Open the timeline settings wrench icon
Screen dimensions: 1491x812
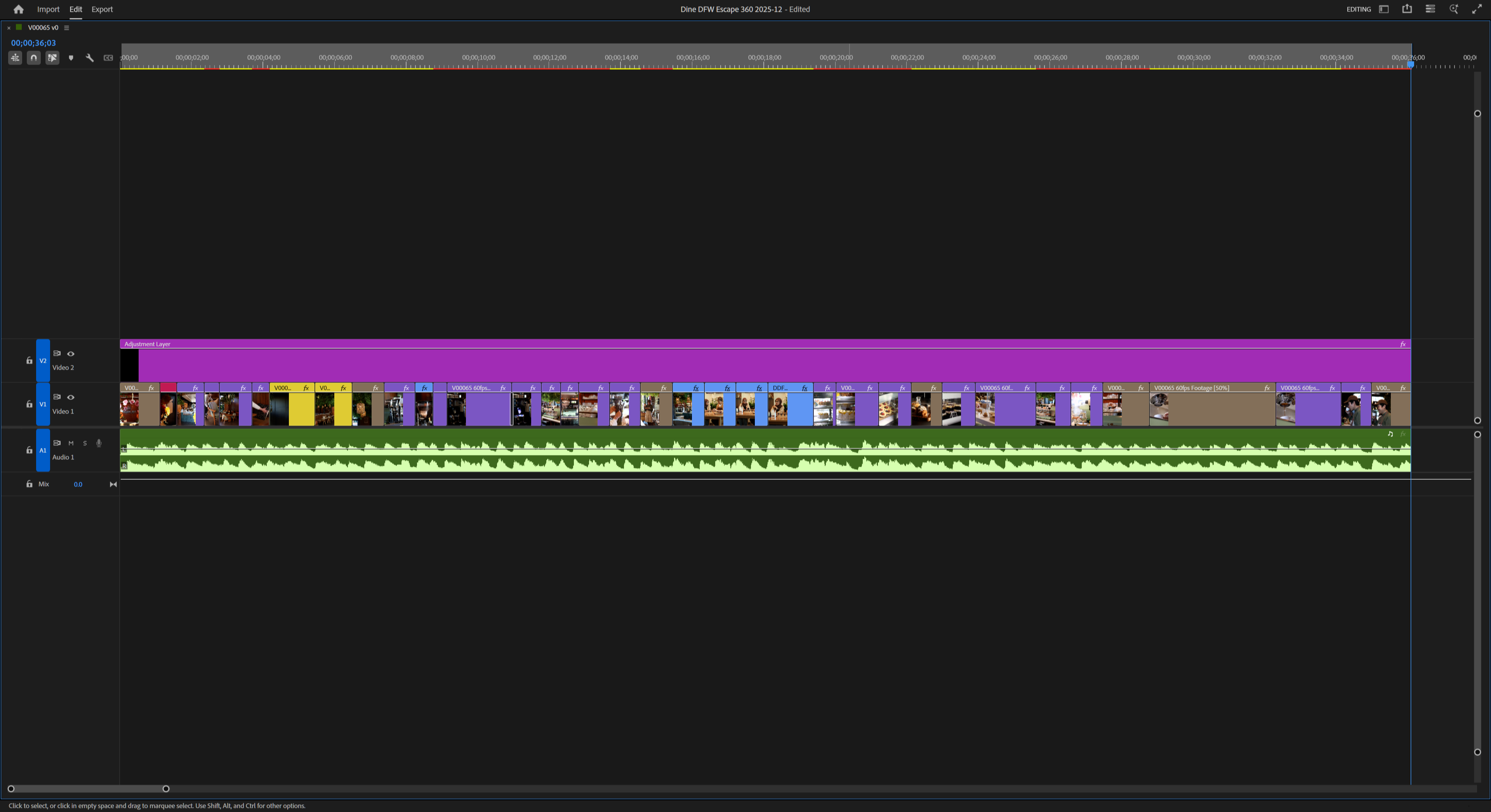[x=90, y=58]
